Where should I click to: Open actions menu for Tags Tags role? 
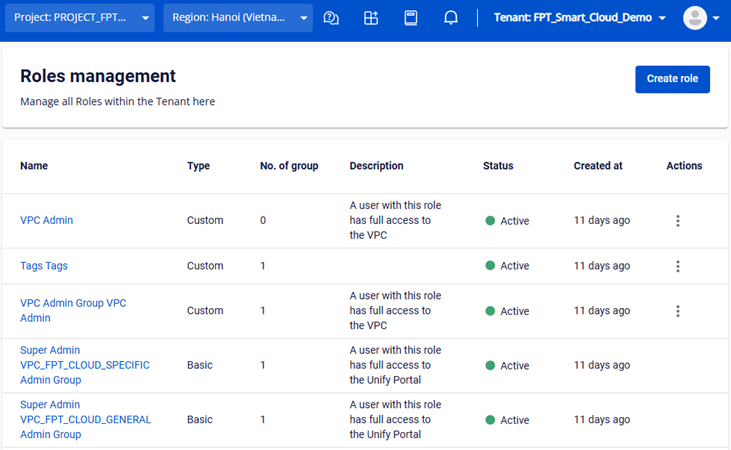tap(678, 266)
